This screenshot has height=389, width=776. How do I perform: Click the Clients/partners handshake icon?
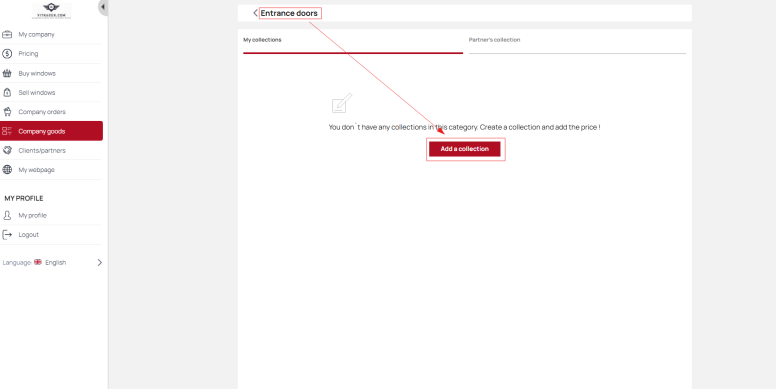[x=7, y=150]
